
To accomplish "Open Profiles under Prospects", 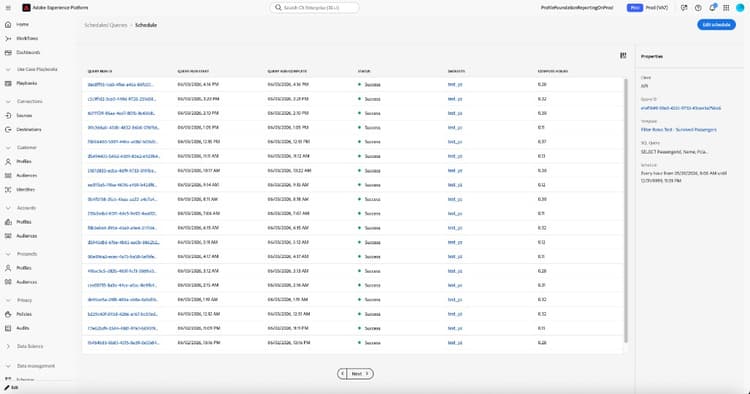I will coord(24,268).
